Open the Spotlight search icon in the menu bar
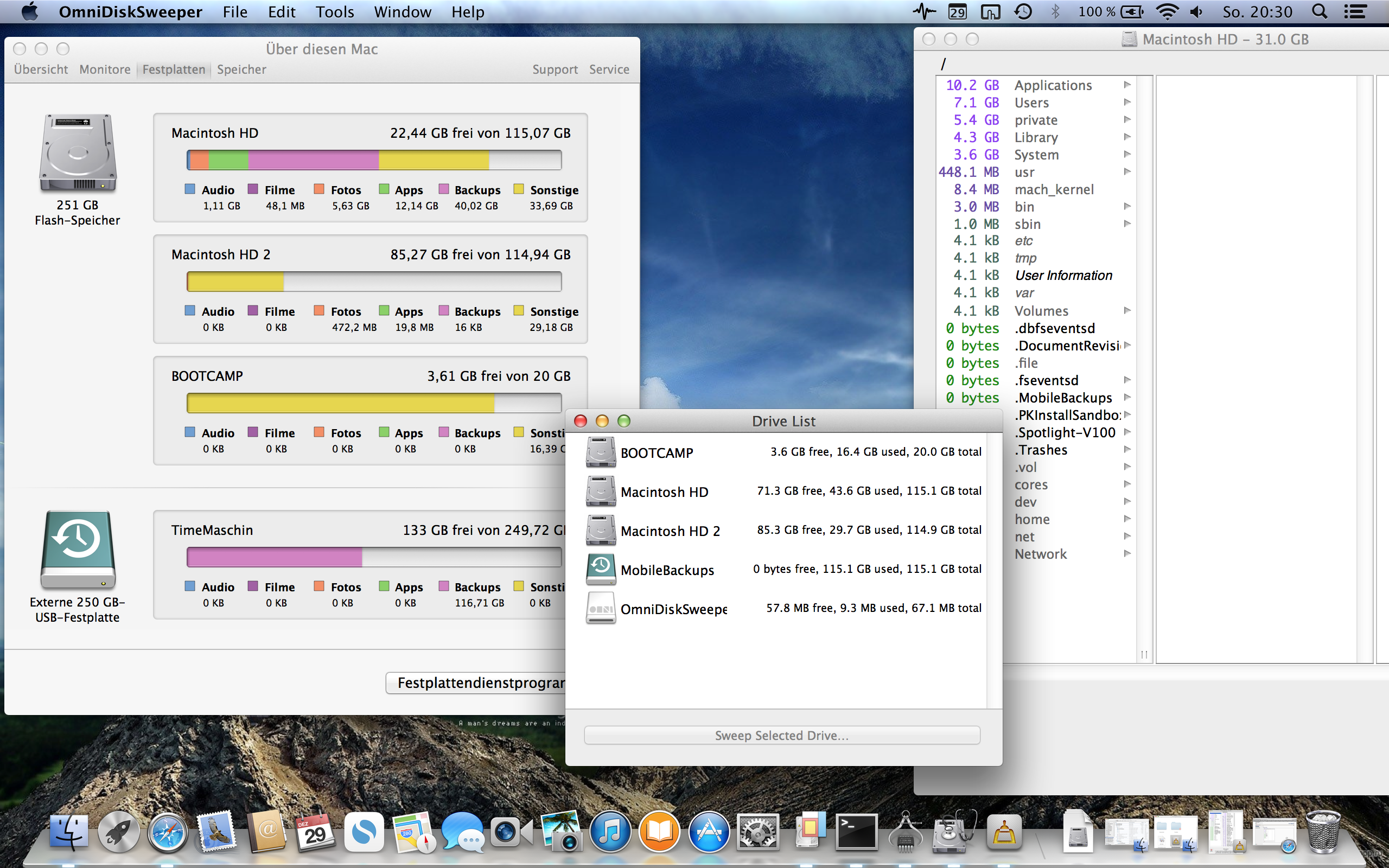The image size is (1389, 868). [x=1319, y=11]
